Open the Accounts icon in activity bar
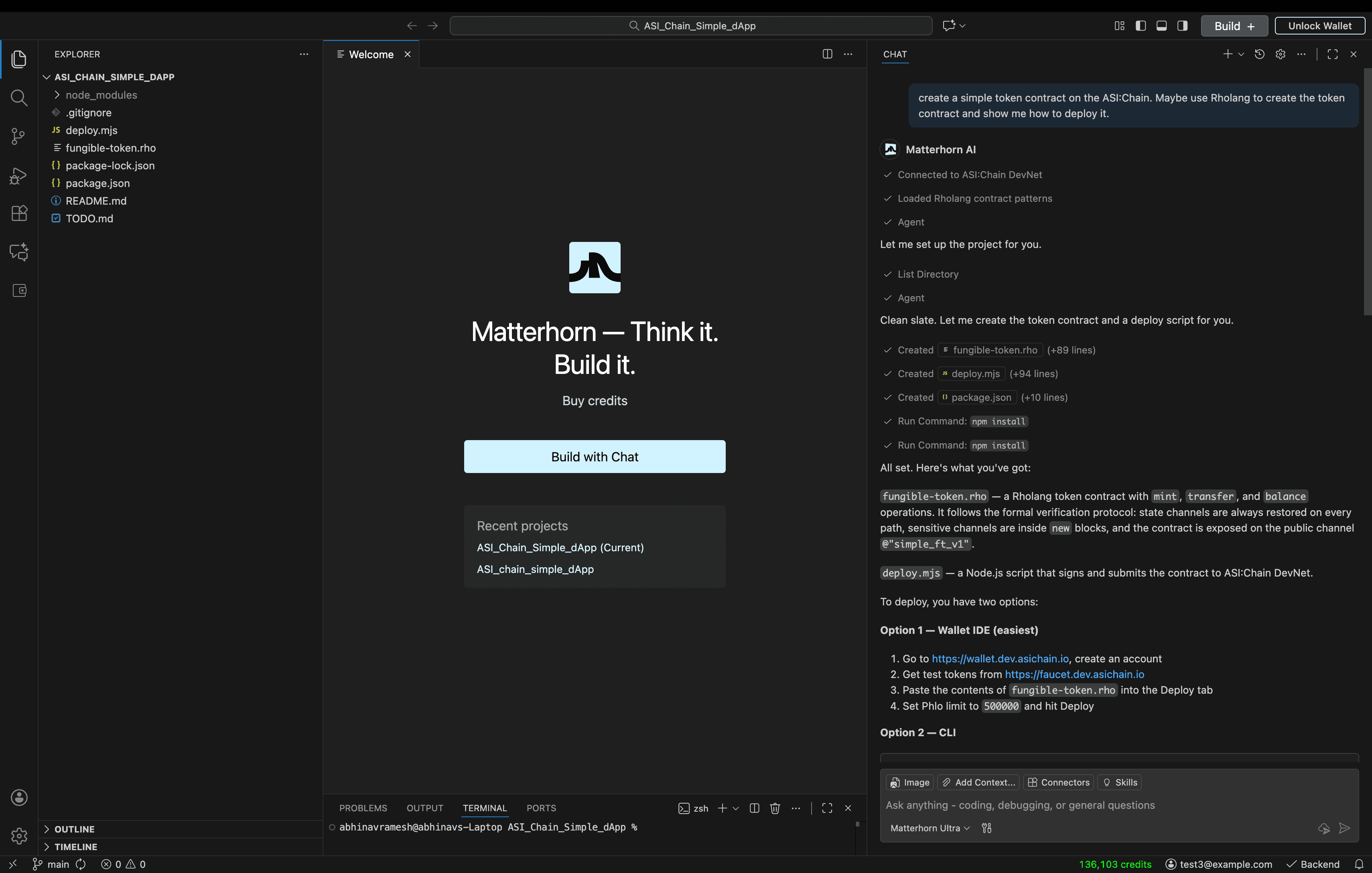This screenshot has width=1372, height=873. [19, 797]
